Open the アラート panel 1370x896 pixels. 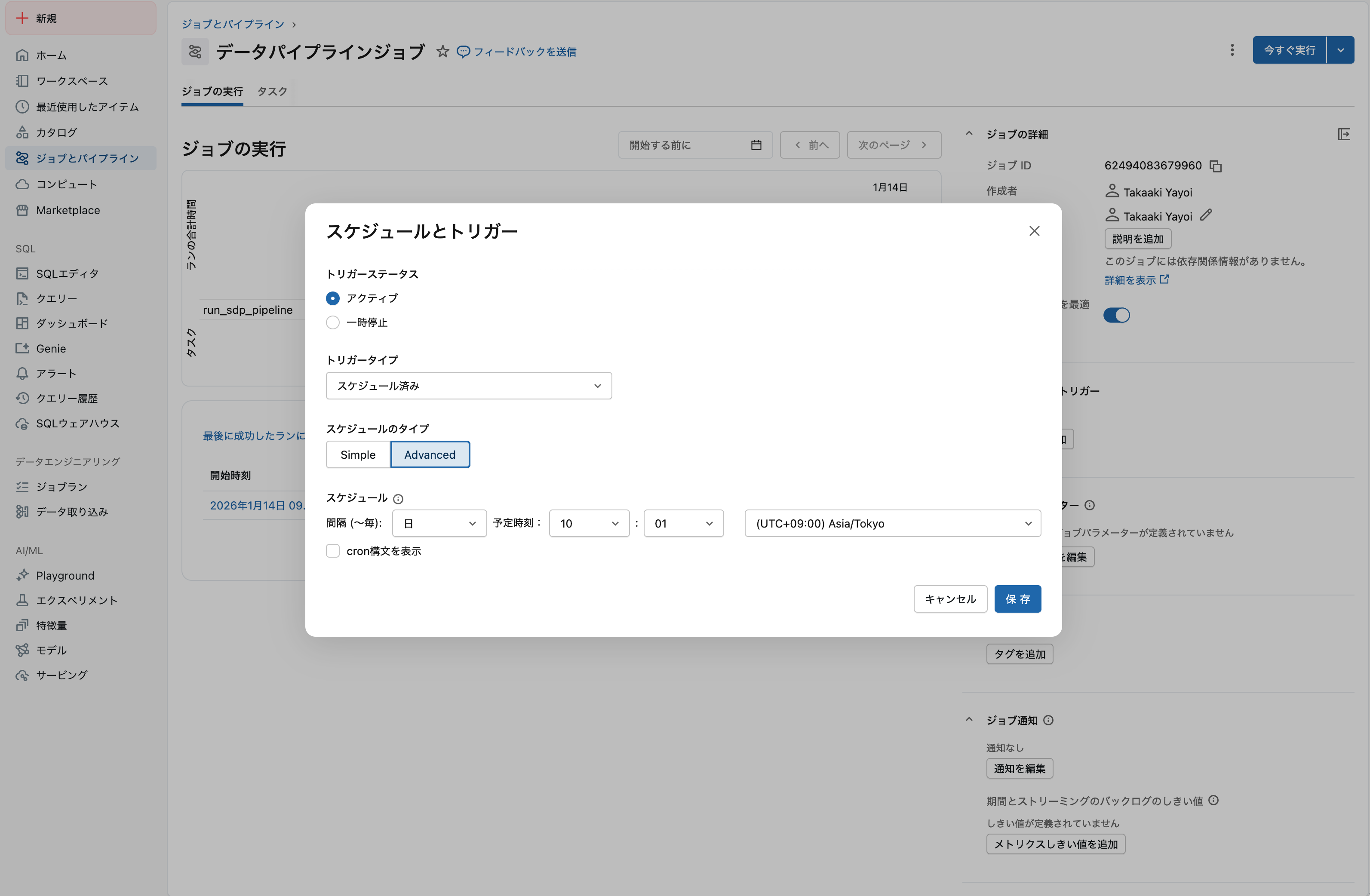tap(55, 373)
